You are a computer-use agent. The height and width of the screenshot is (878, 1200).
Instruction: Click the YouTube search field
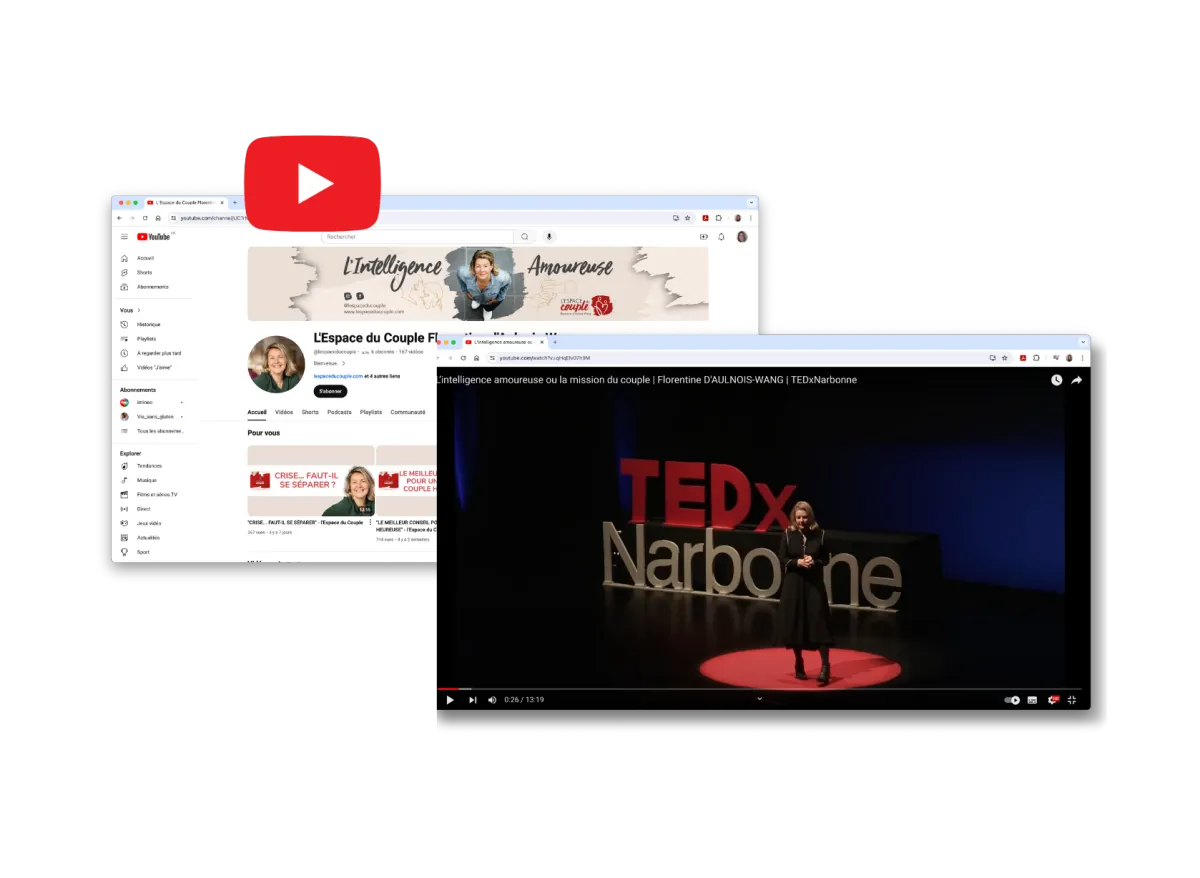pos(417,237)
